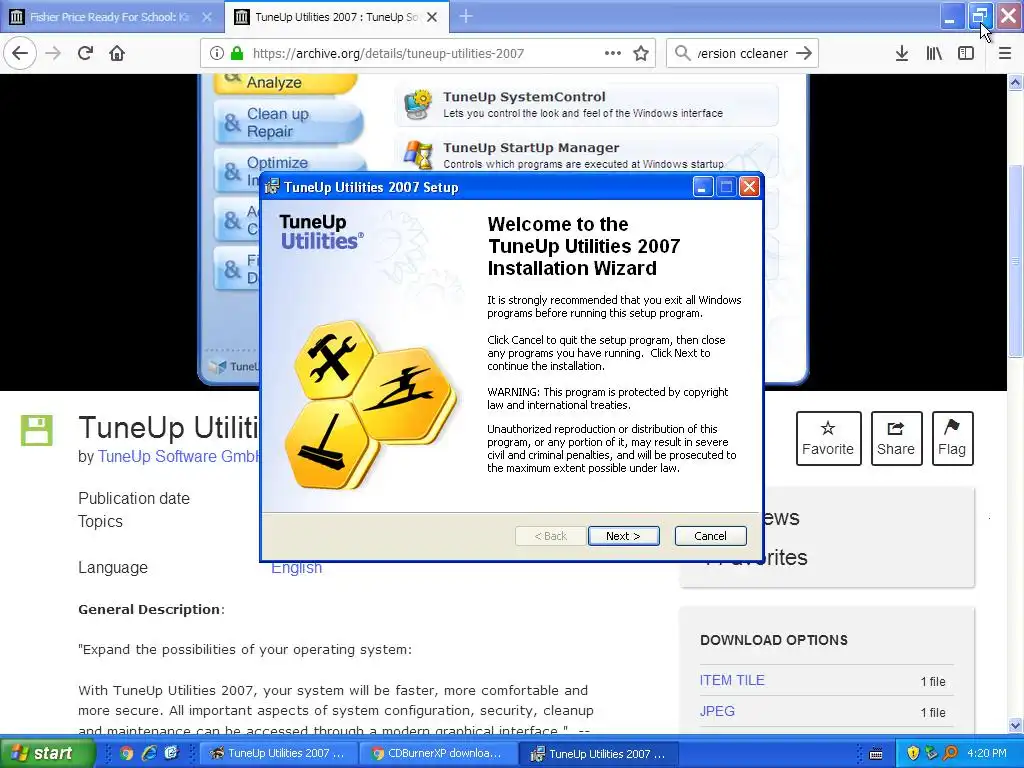Click the browser forward arrow button
The height and width of the screenshot is (768, 1024).
coord(53,53)
